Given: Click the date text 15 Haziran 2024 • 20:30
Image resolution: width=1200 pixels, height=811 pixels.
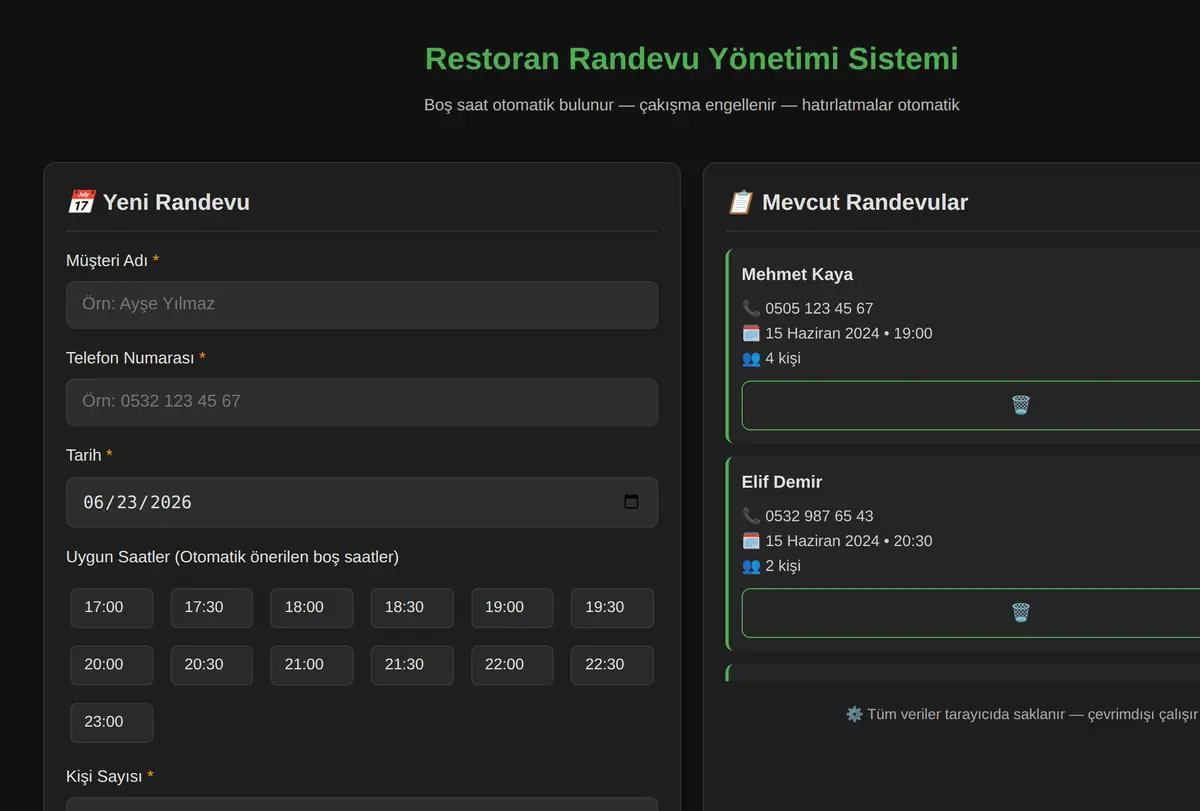Looking at the screenshot, I should [848, 541].
